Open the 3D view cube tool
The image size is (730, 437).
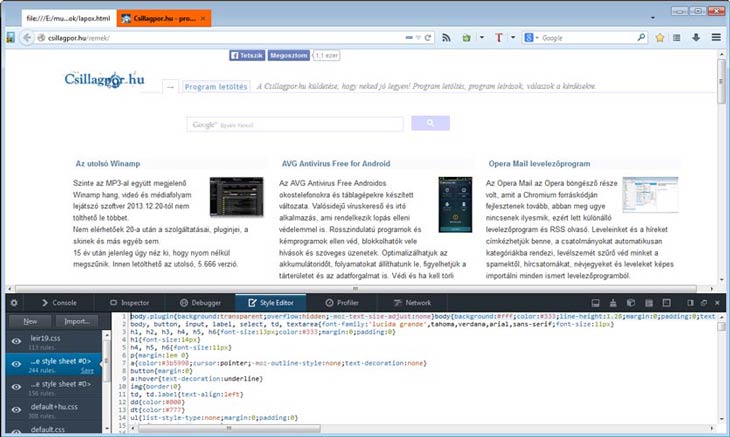coord(631,303)
